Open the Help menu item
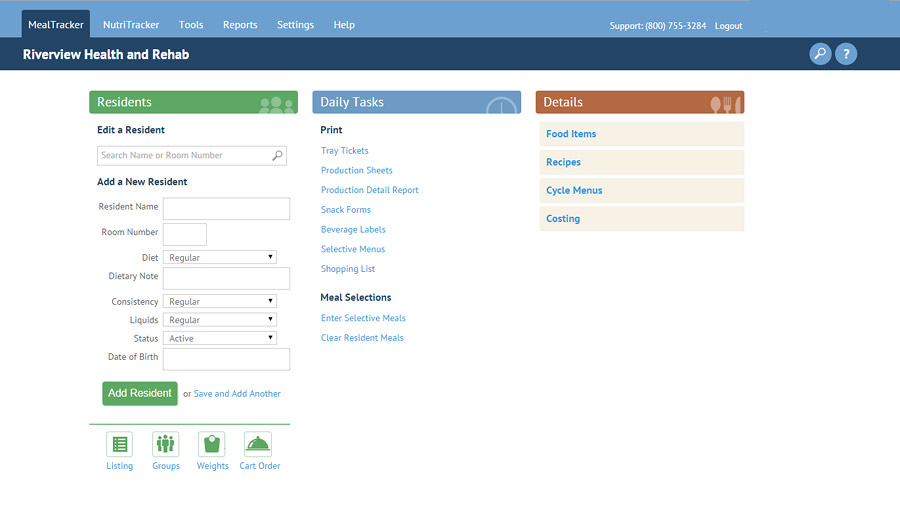Image resolution: width=900 pixels, height=509 pixels. tap(344, 25)
